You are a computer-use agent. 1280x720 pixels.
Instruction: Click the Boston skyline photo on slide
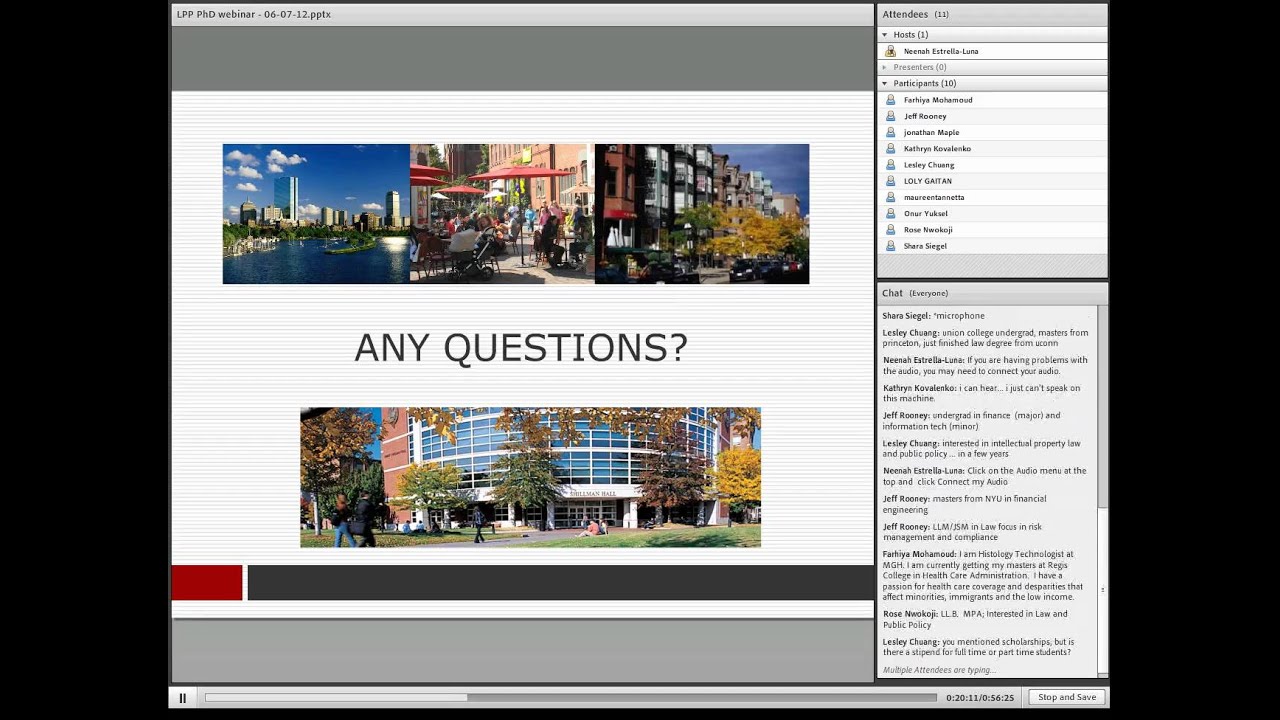click(x=316, y=214)
